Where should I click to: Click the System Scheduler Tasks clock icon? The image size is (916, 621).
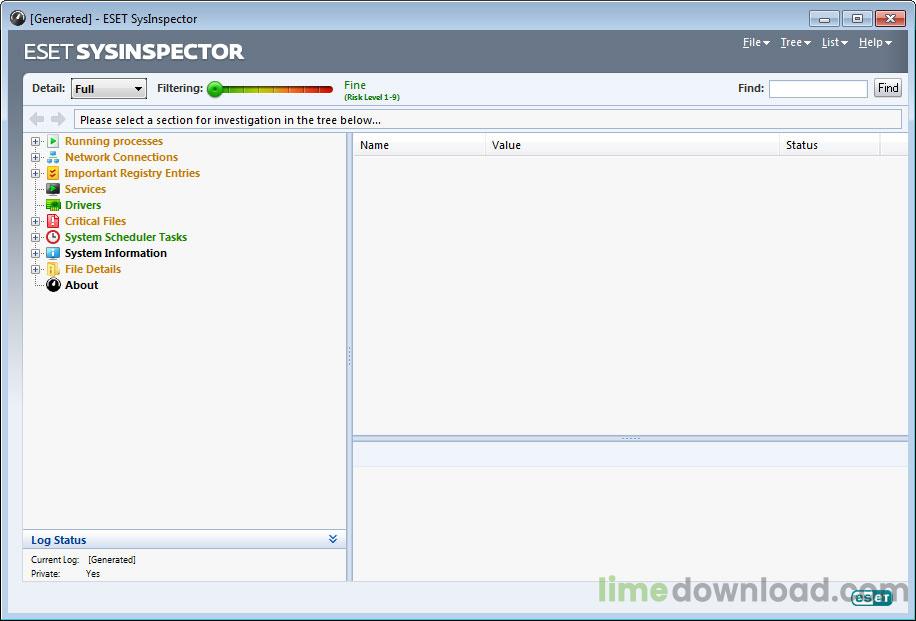coord(53,237)
